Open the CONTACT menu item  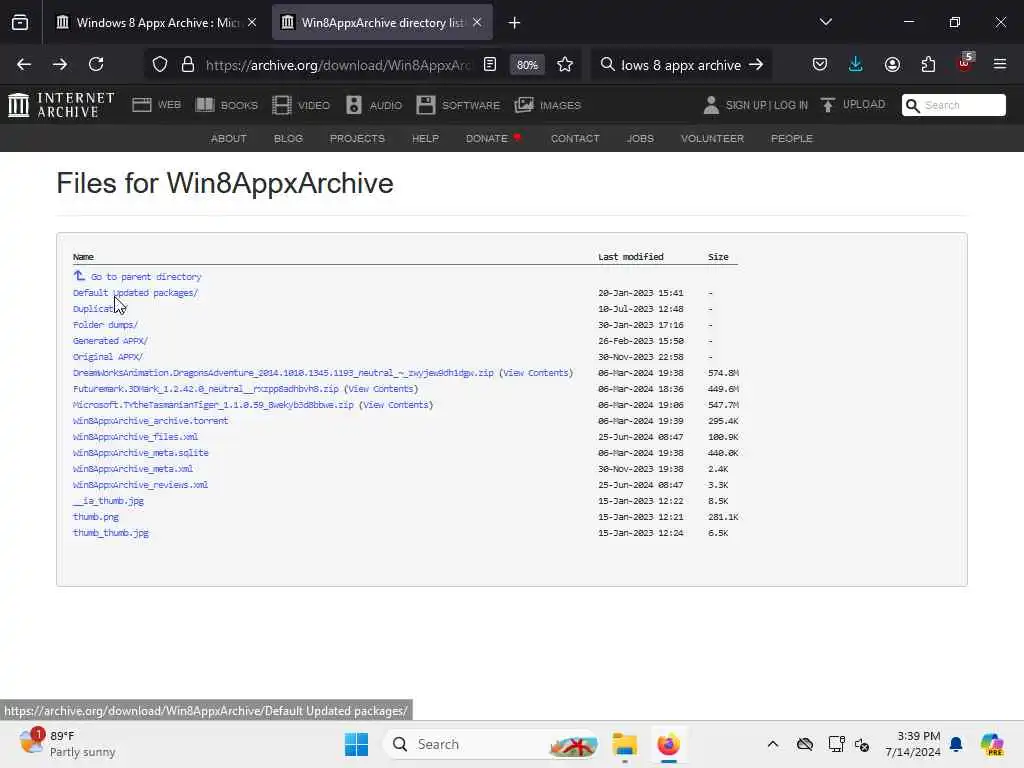575,138
